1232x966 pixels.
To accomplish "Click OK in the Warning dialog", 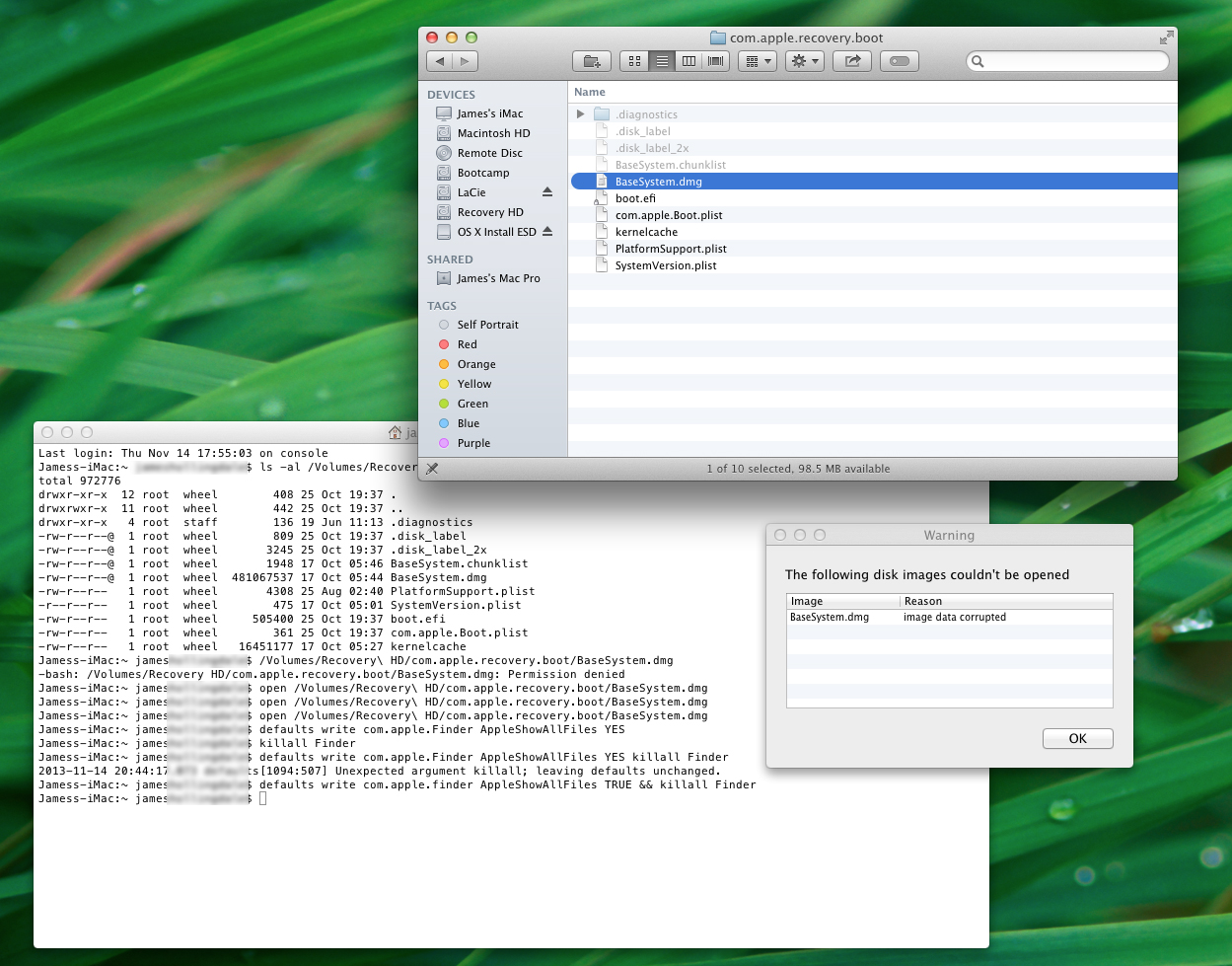I will click(x=1077, y=738).
